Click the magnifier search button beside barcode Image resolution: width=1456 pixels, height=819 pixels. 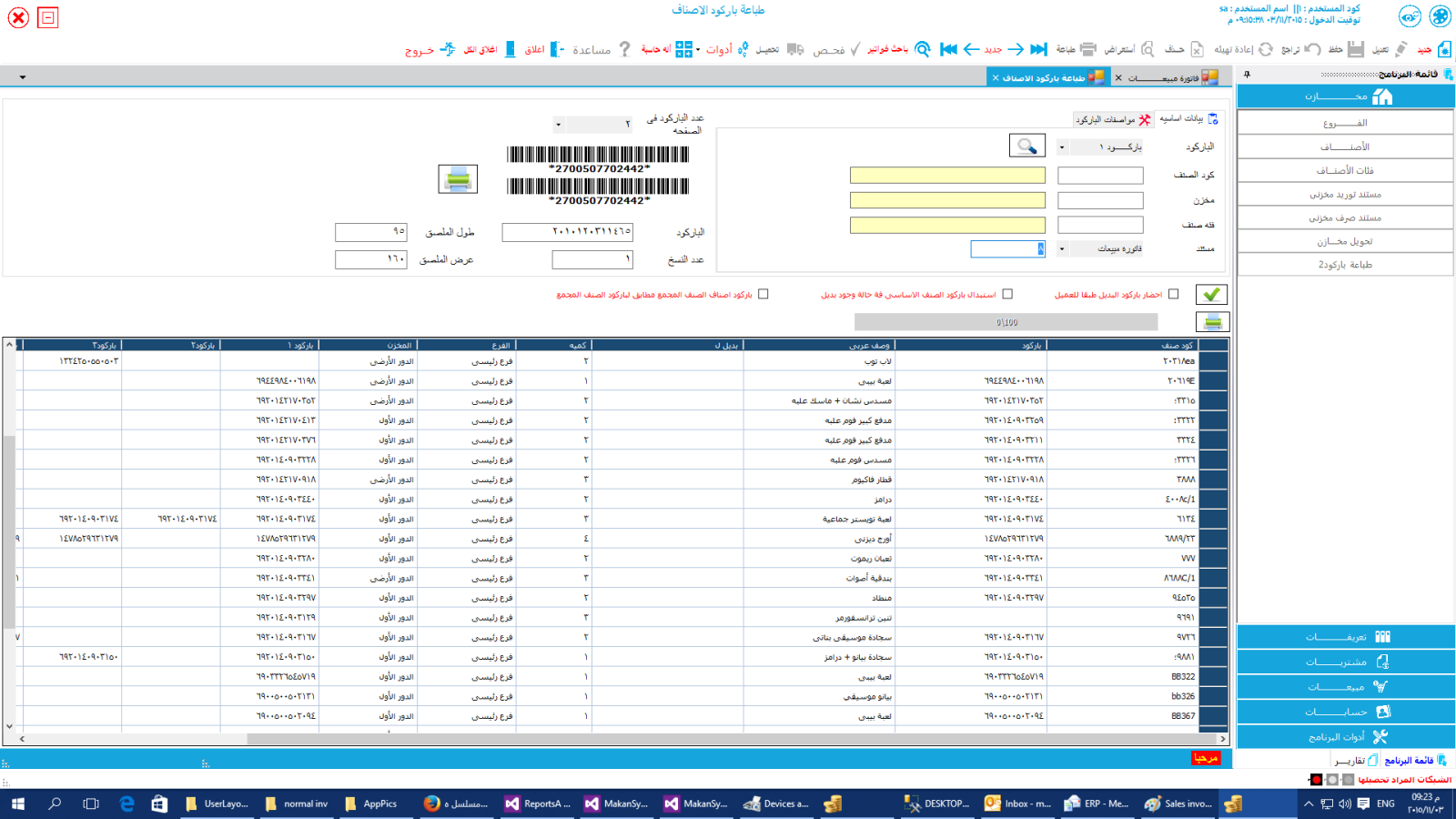coord(1026,146)
